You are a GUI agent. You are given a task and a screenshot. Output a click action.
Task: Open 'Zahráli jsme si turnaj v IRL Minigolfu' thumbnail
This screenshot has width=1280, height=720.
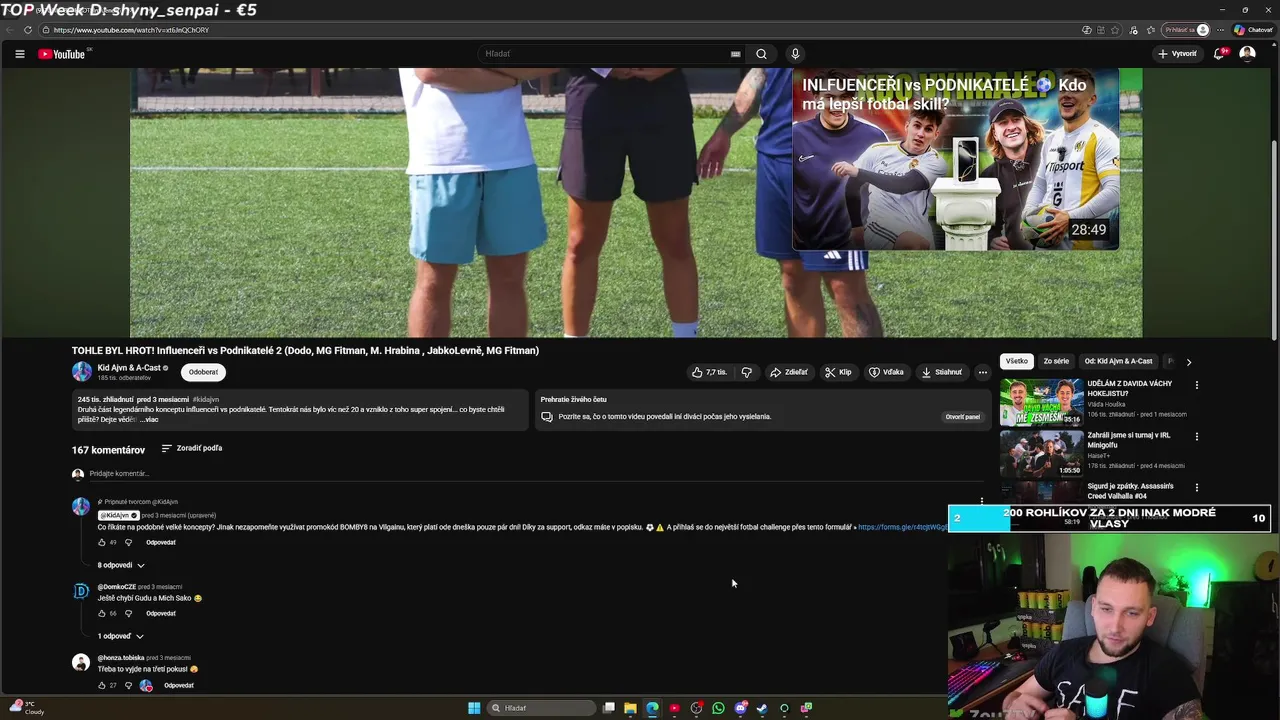tap(1041, 453)
